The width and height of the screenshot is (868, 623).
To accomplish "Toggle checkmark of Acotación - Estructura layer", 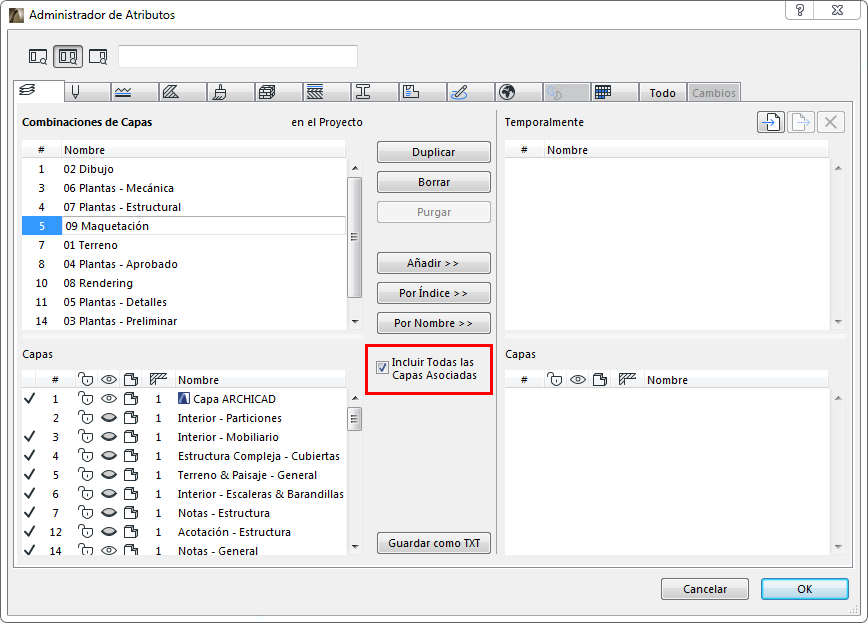I will coord(30,532).
